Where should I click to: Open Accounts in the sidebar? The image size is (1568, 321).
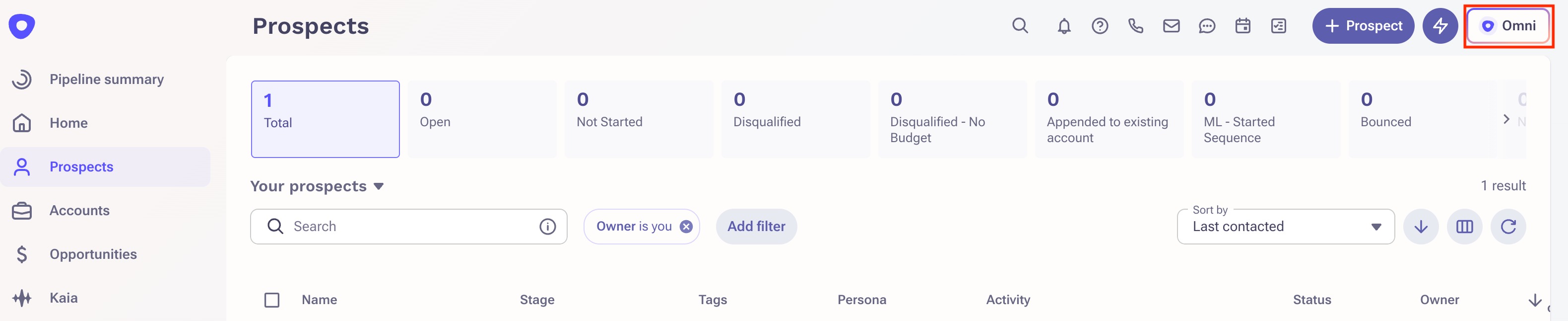[79, 211]
